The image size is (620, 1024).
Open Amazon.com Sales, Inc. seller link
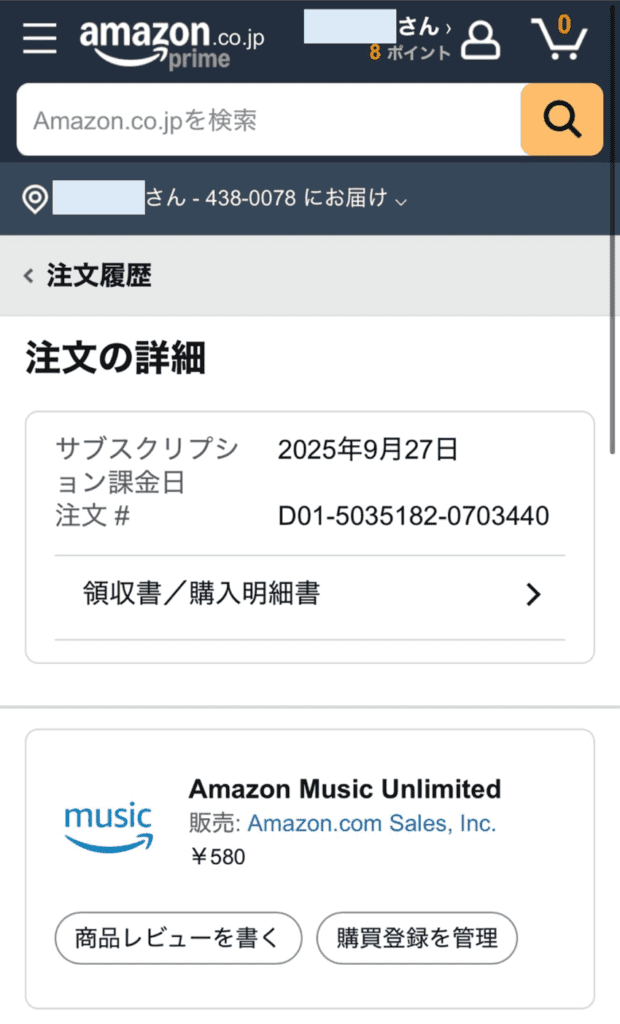tap(371, 823)
